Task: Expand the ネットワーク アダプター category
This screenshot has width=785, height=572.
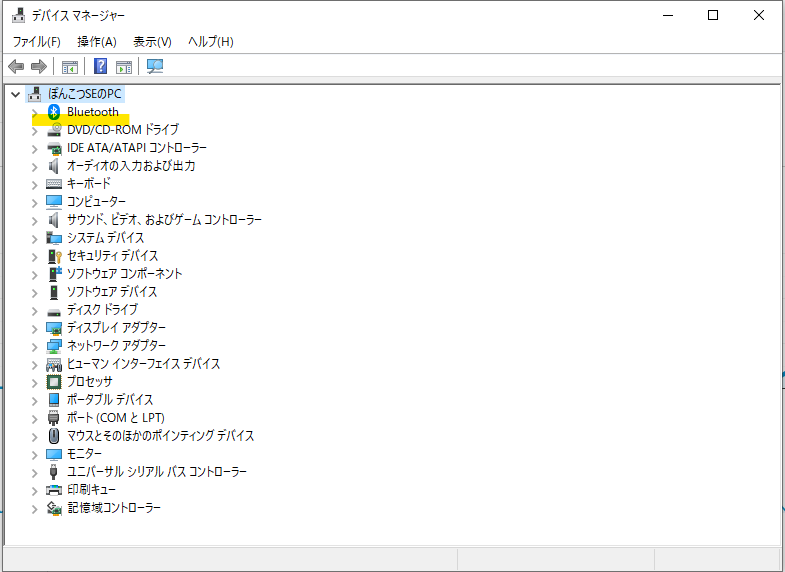Action: pyautogui.click(x=35, y=347)
